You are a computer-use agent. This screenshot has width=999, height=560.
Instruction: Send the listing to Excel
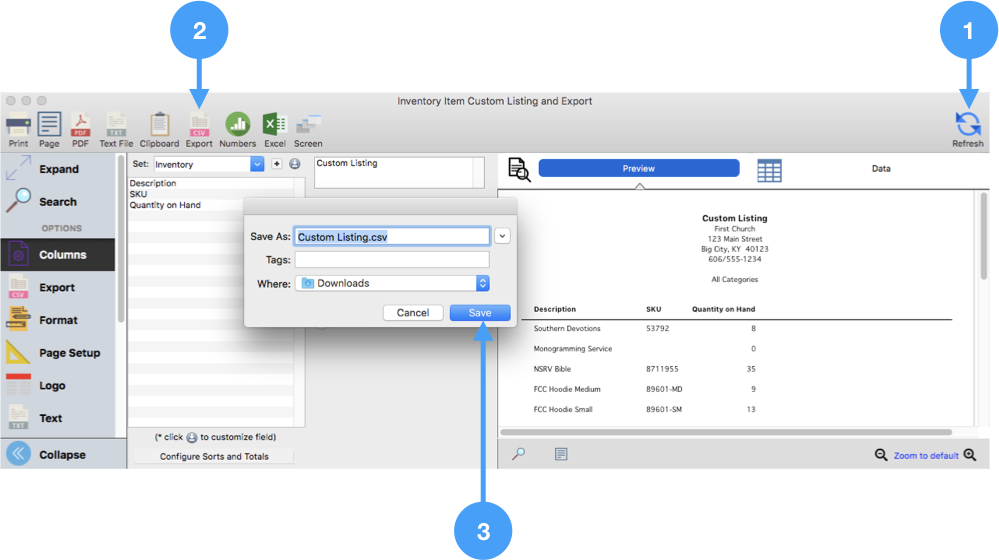274,125
